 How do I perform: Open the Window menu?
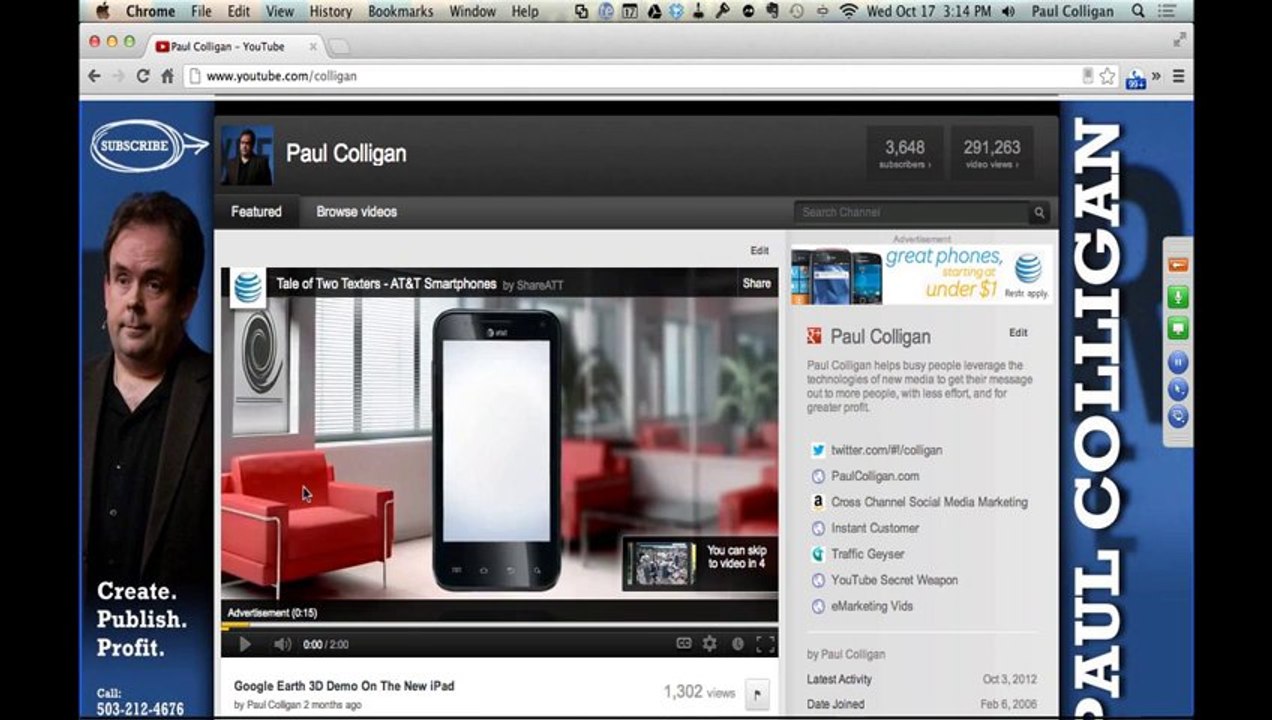point(472,12)
